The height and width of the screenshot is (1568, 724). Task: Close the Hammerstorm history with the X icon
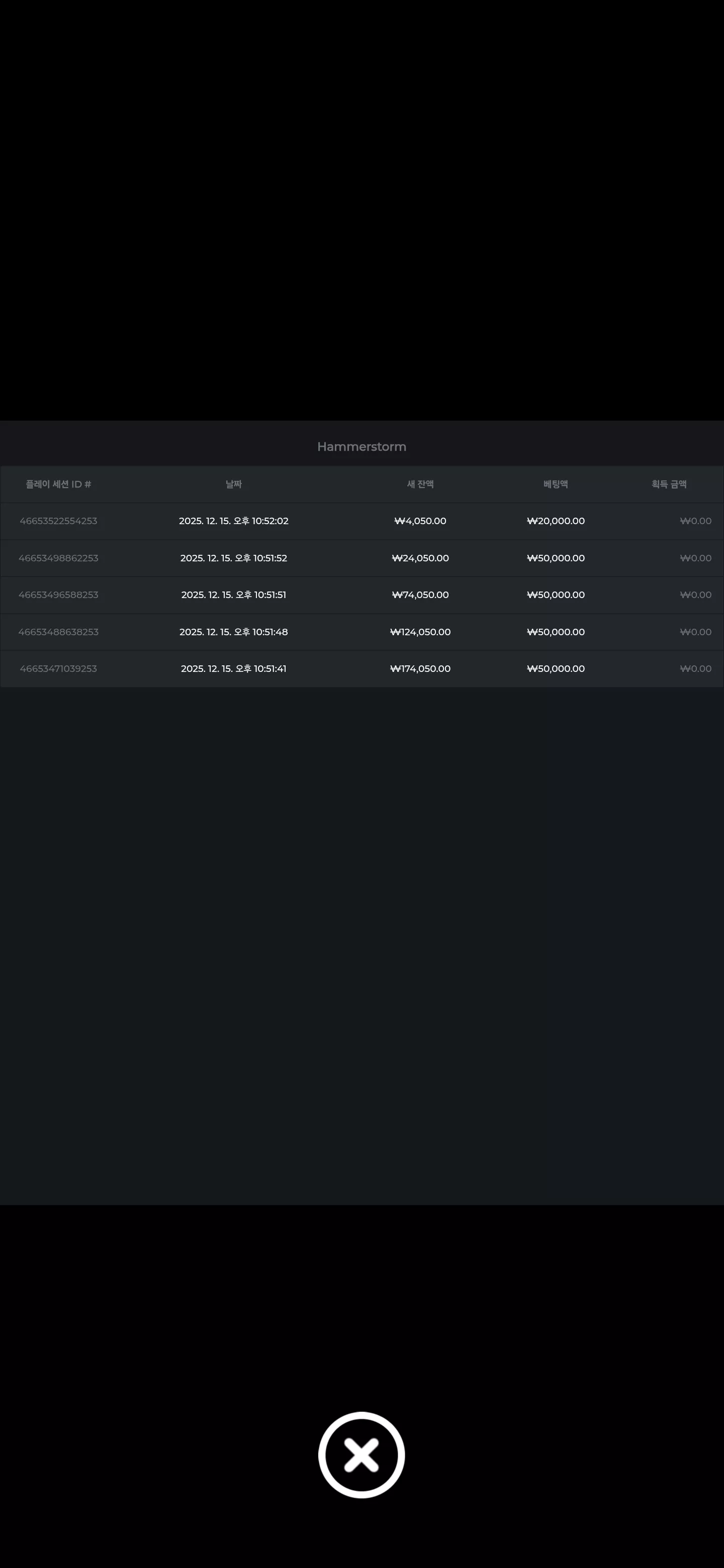[361, 1454]
